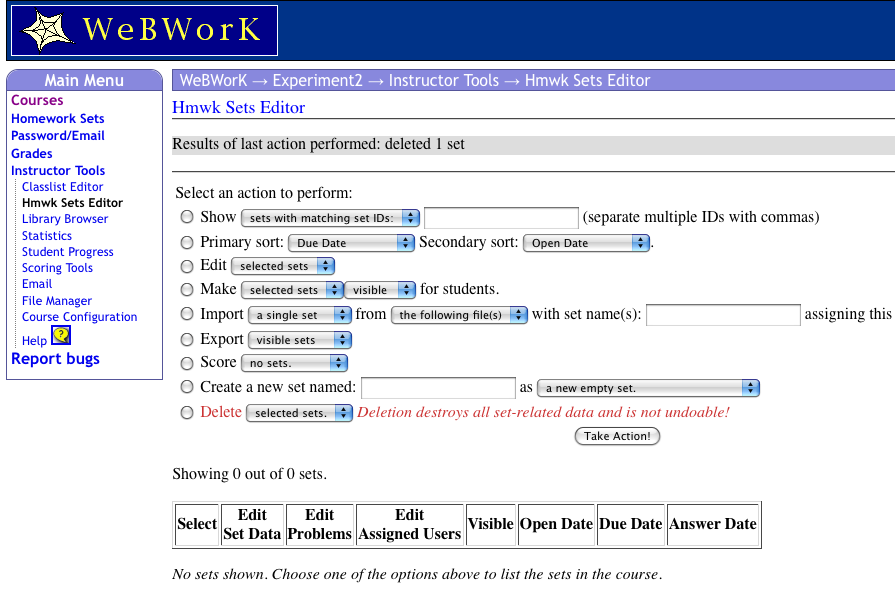Choose the Edit action radio button
The width and height of the screenshot is (895, 594).
(187, 266)
